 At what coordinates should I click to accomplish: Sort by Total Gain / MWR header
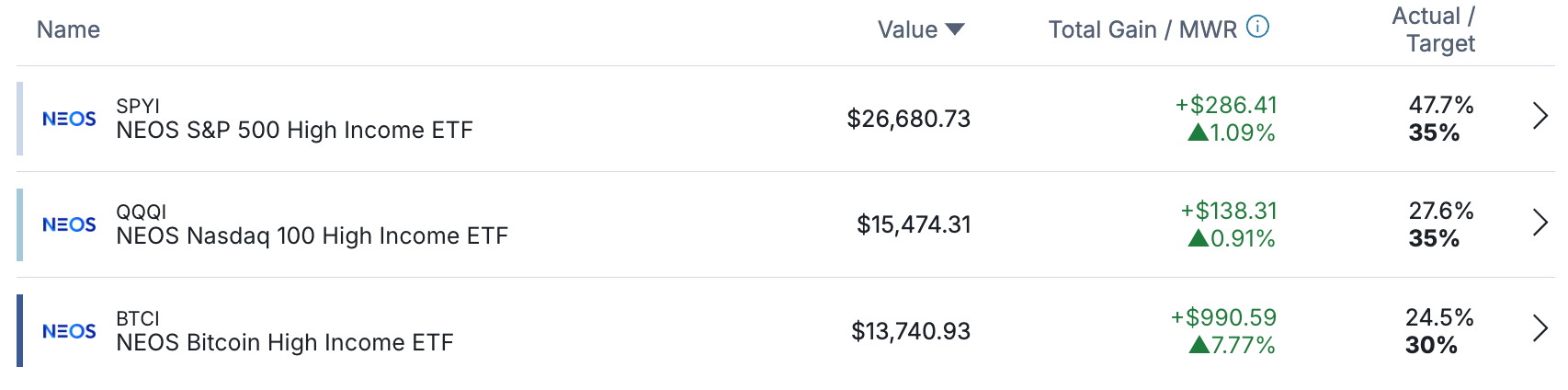1142,29
